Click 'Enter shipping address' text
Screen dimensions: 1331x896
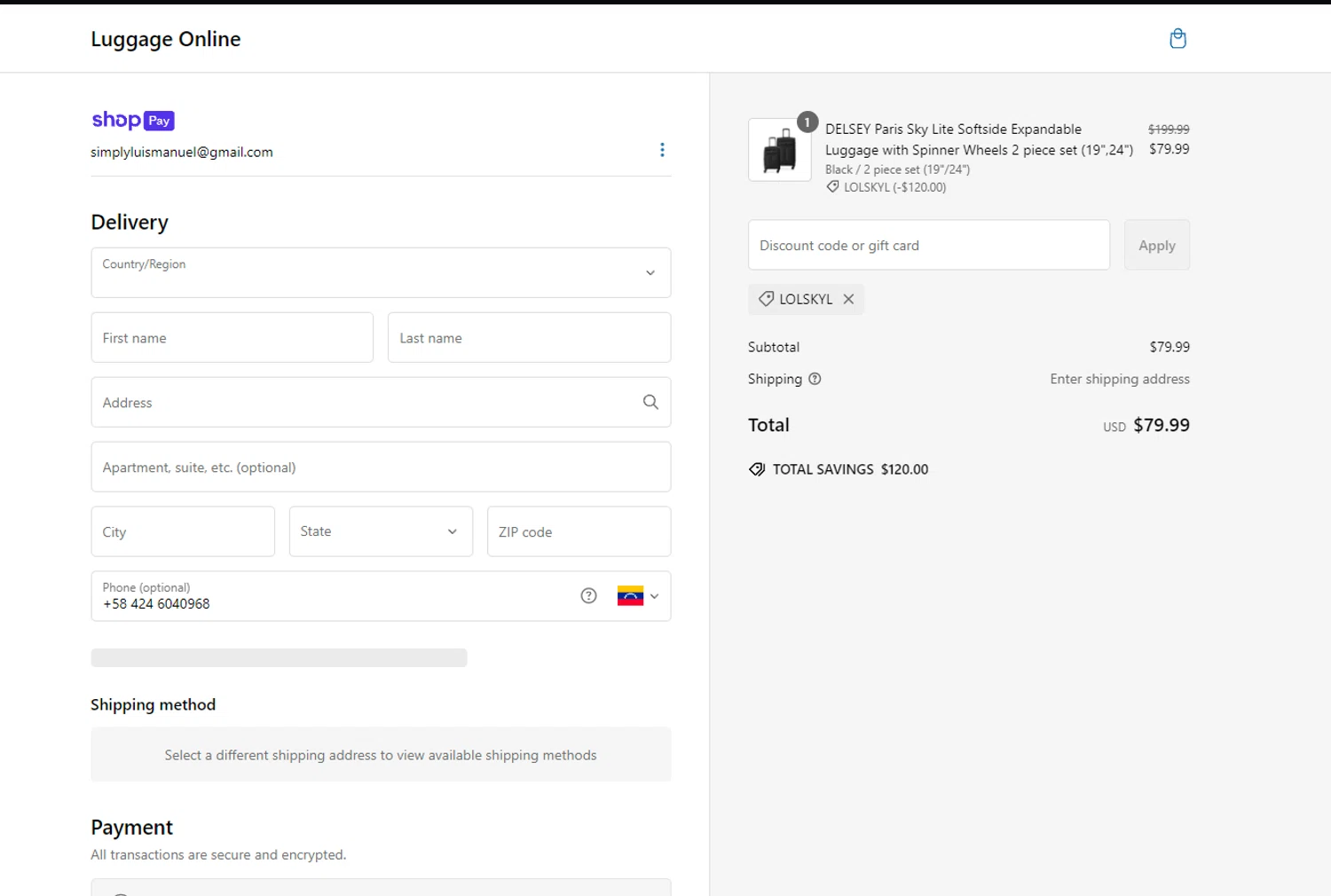coord(1120,379)
